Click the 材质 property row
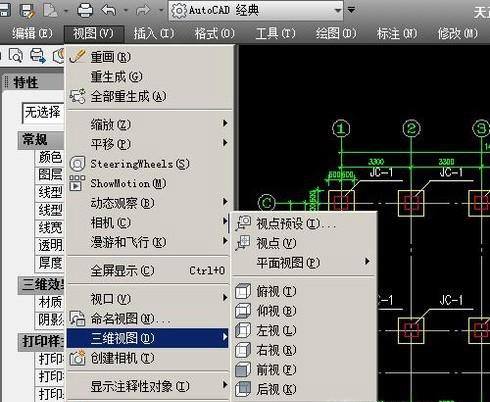 (x=50, y=302)
